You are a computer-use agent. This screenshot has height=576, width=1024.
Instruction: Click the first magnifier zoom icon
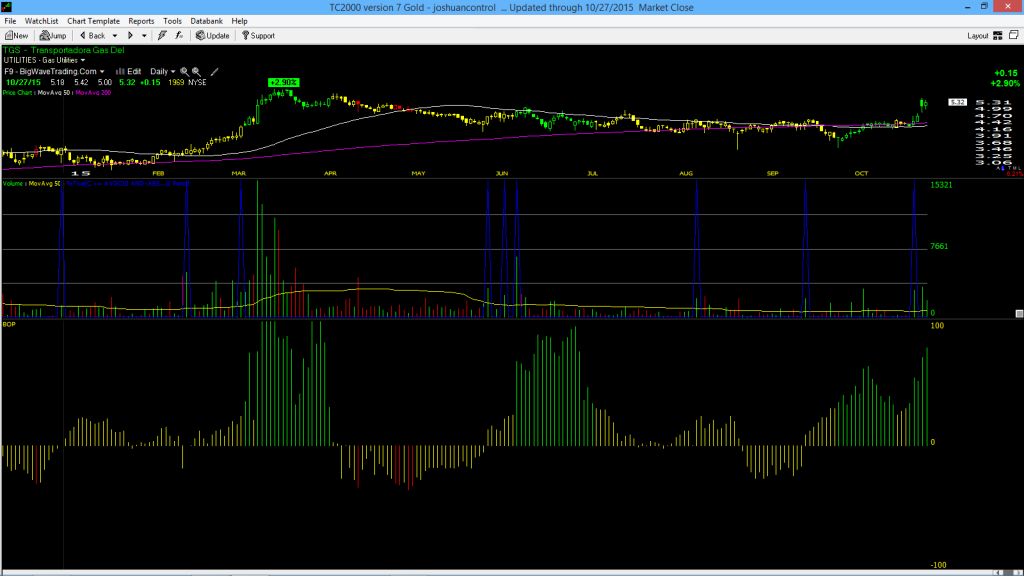[184, 72]
